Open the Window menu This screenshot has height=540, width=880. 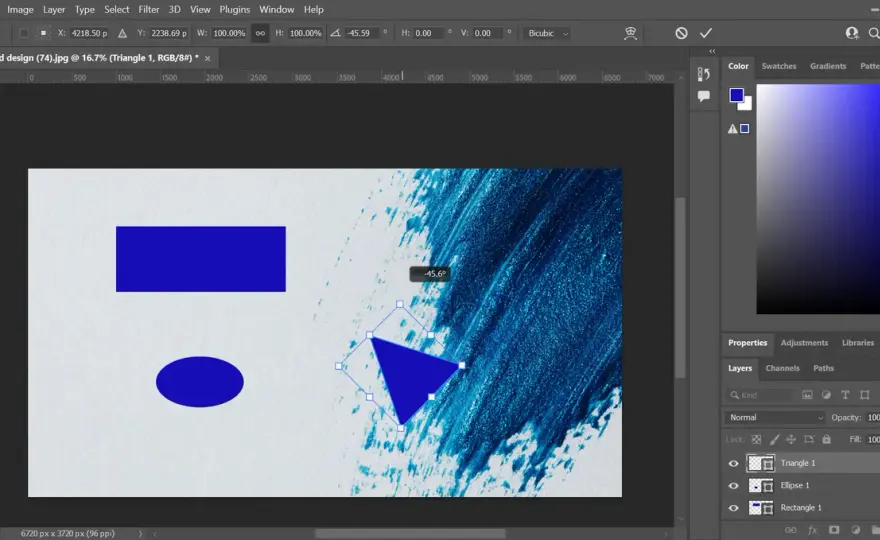277,10
